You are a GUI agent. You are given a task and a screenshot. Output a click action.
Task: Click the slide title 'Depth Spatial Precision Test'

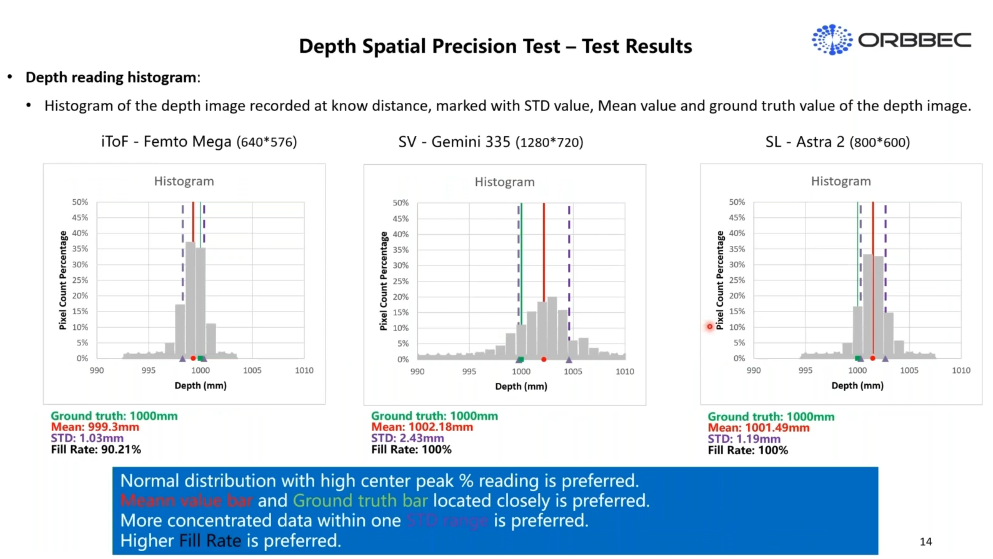coord(495,46)
